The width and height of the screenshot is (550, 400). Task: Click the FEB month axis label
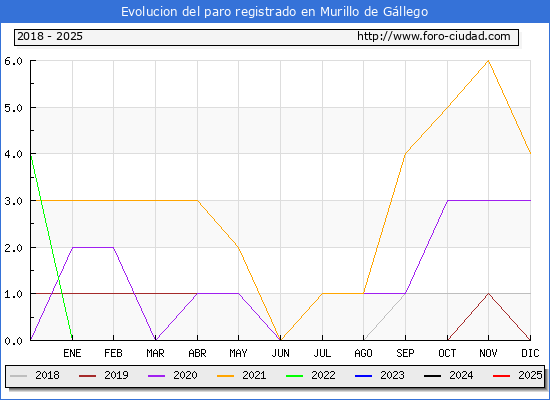coord(113,353)
